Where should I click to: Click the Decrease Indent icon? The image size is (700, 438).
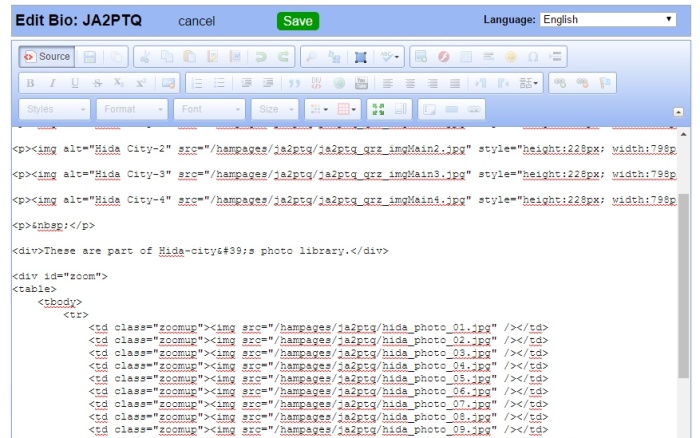click(x=246, y=83)
